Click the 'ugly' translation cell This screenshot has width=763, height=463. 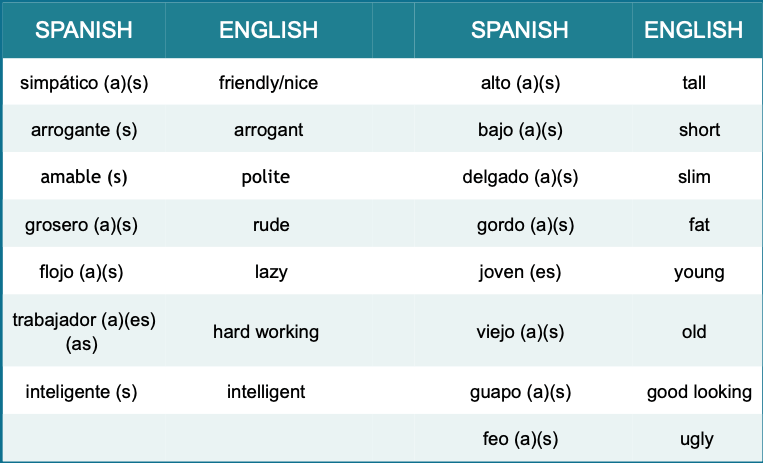point(694,438)
